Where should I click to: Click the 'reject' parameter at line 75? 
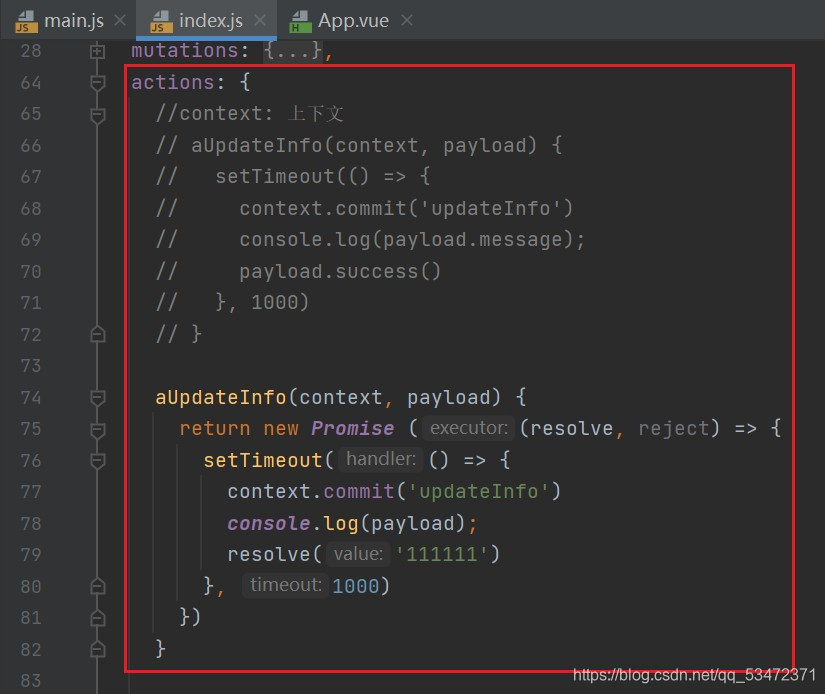coord(674,429)
